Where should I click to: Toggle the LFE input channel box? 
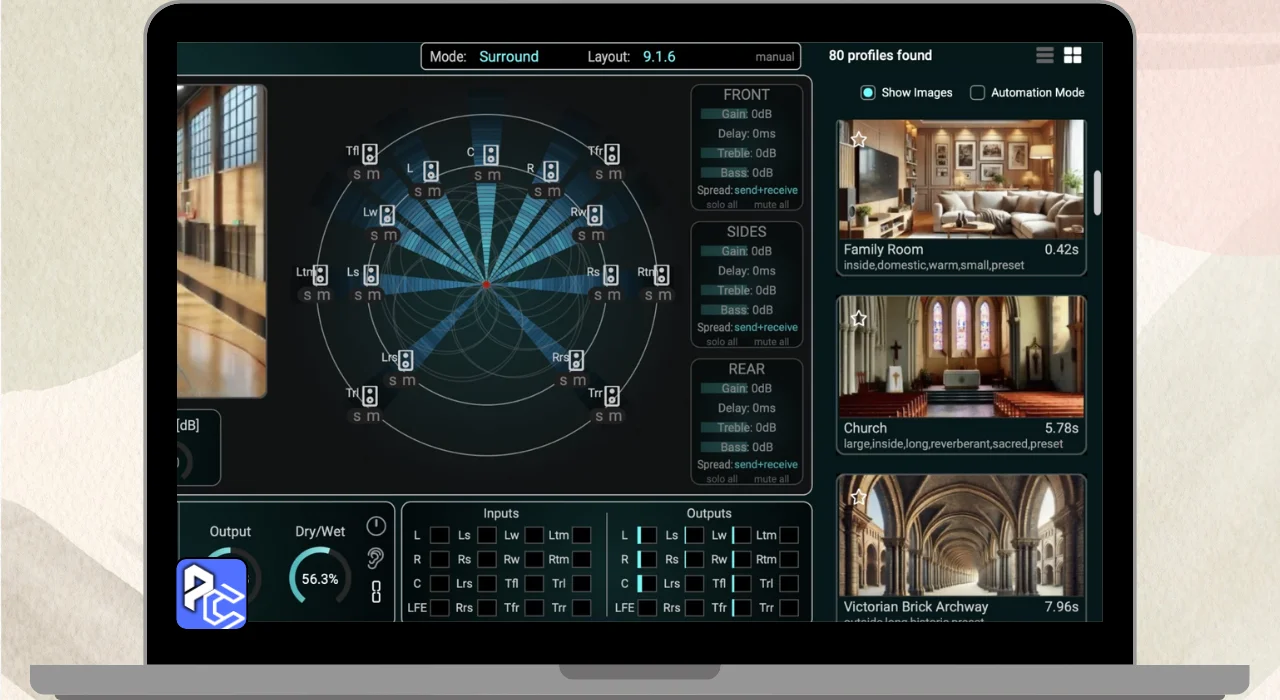[439, 607]
